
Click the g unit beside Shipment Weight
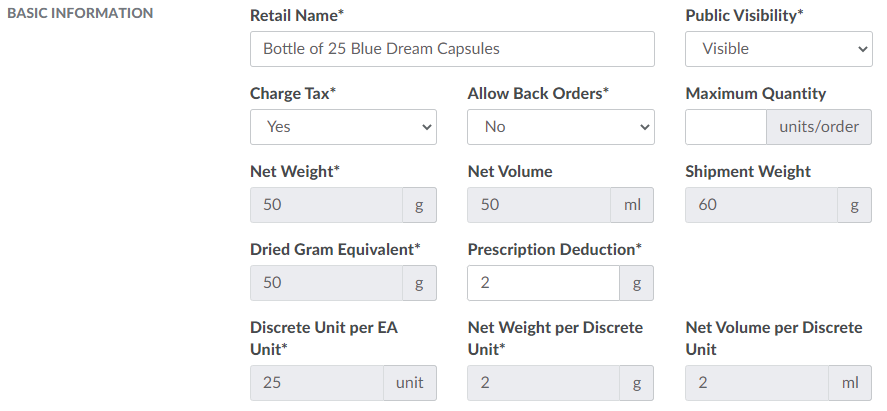pos(854,205)
